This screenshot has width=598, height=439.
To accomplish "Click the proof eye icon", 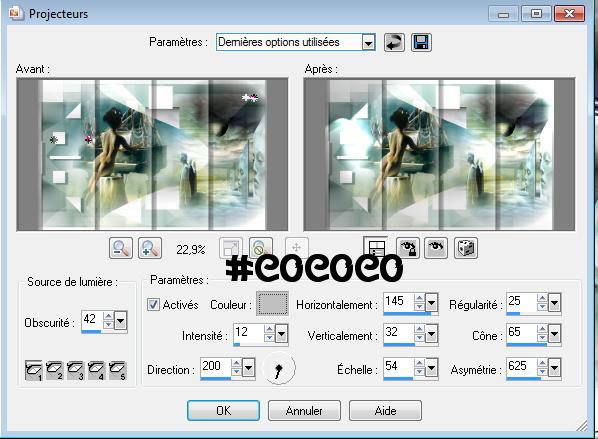I will 436,248.
